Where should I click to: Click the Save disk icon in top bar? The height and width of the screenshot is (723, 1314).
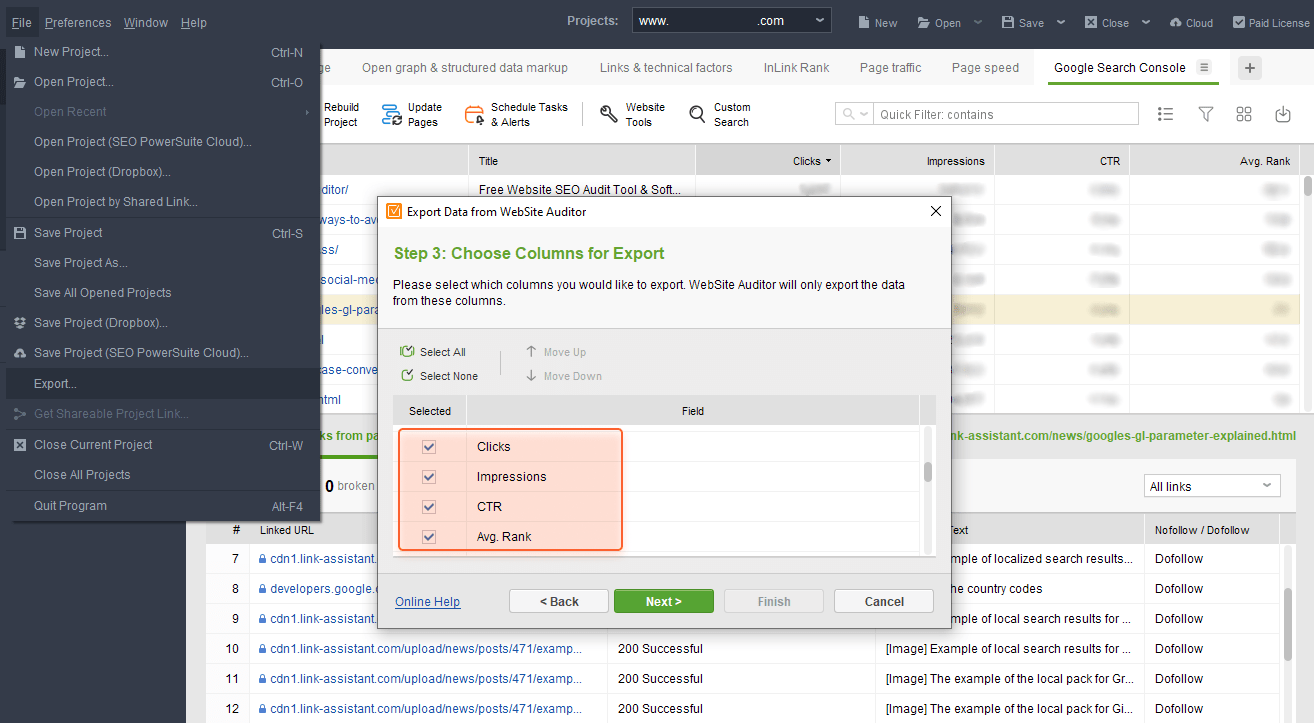point(1008,23)
